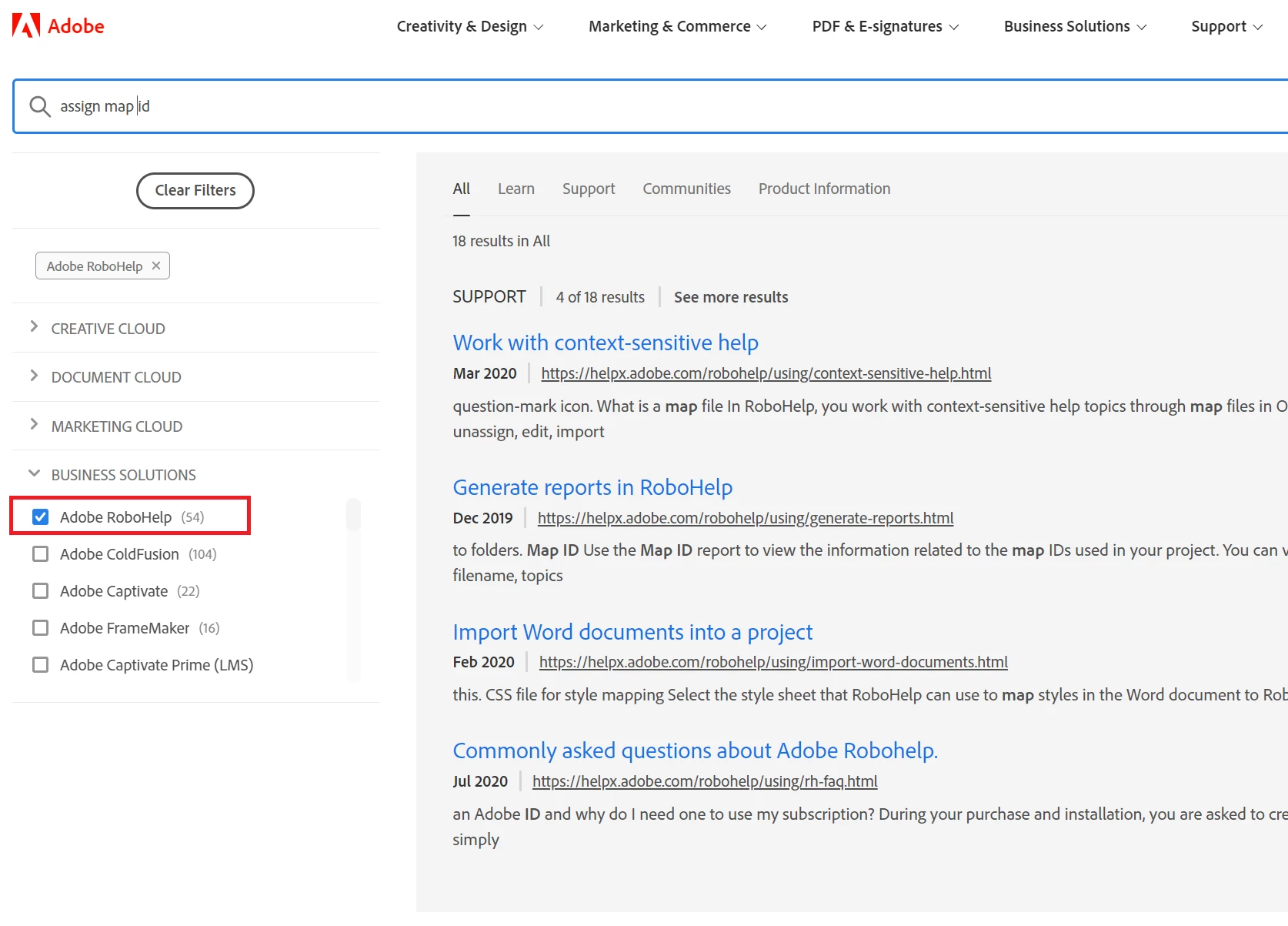Image resolution: width=1288 pixels, height=926 pixels.
Task: Click the Adobe logo icon
Action: point(26,25)
